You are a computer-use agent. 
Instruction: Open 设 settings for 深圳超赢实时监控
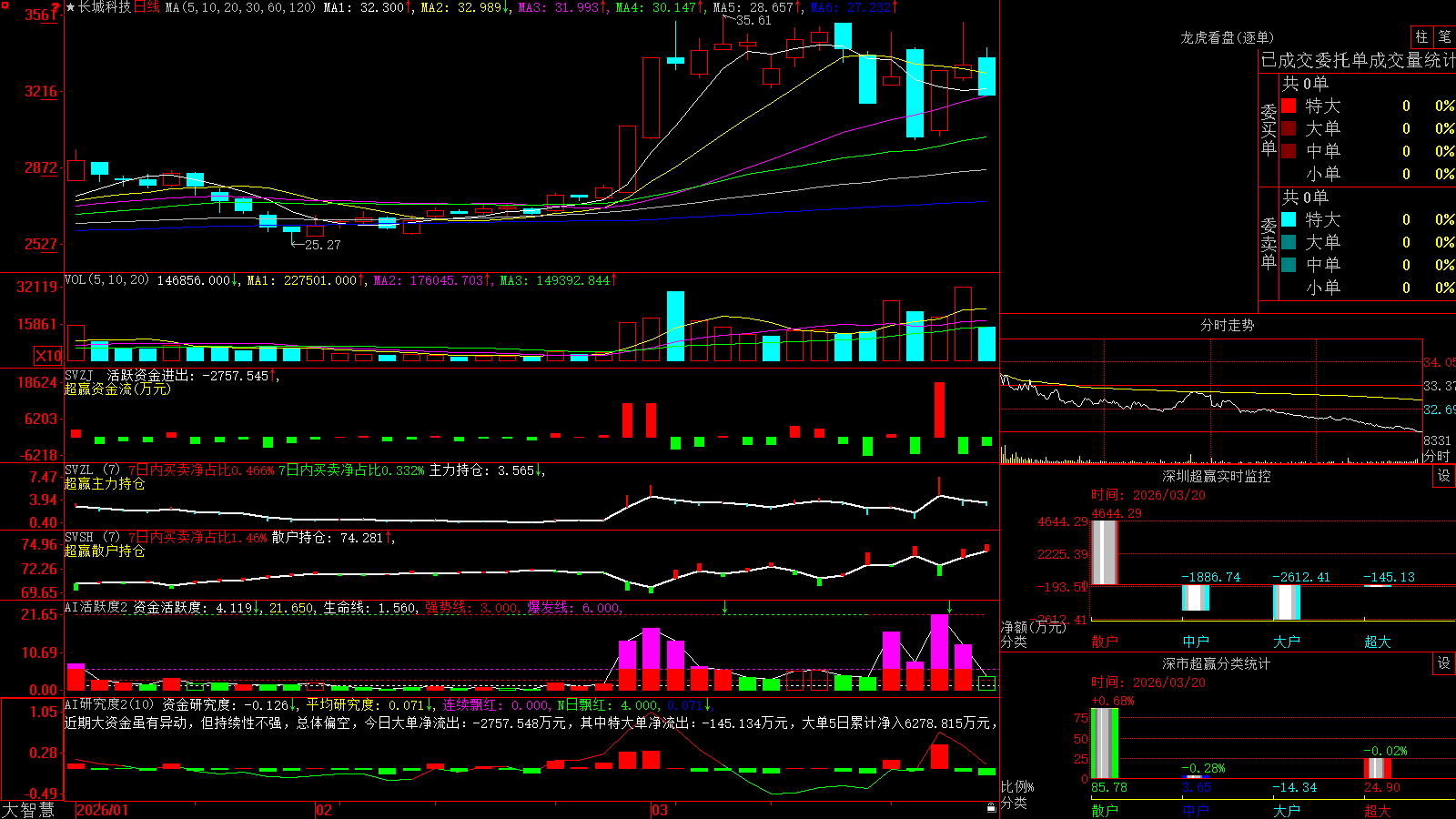[x=1444, y=476]
